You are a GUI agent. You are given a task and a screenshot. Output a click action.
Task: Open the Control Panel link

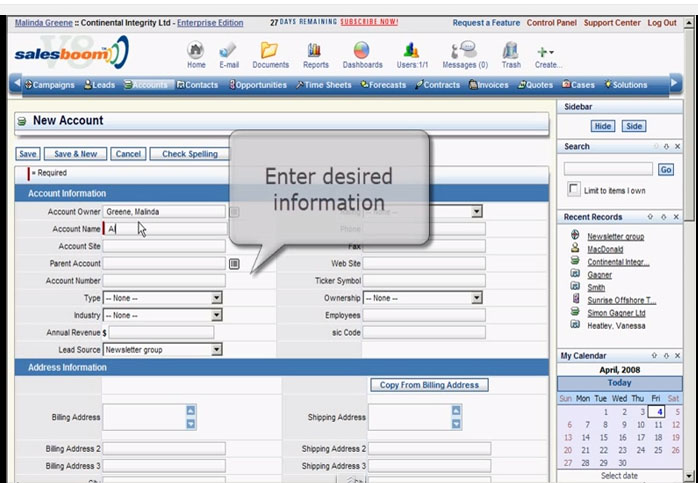tap(552, 23)
